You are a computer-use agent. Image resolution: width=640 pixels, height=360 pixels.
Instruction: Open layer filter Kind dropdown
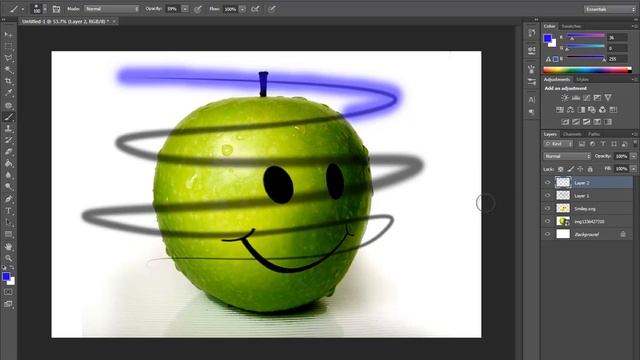[558, 144]
